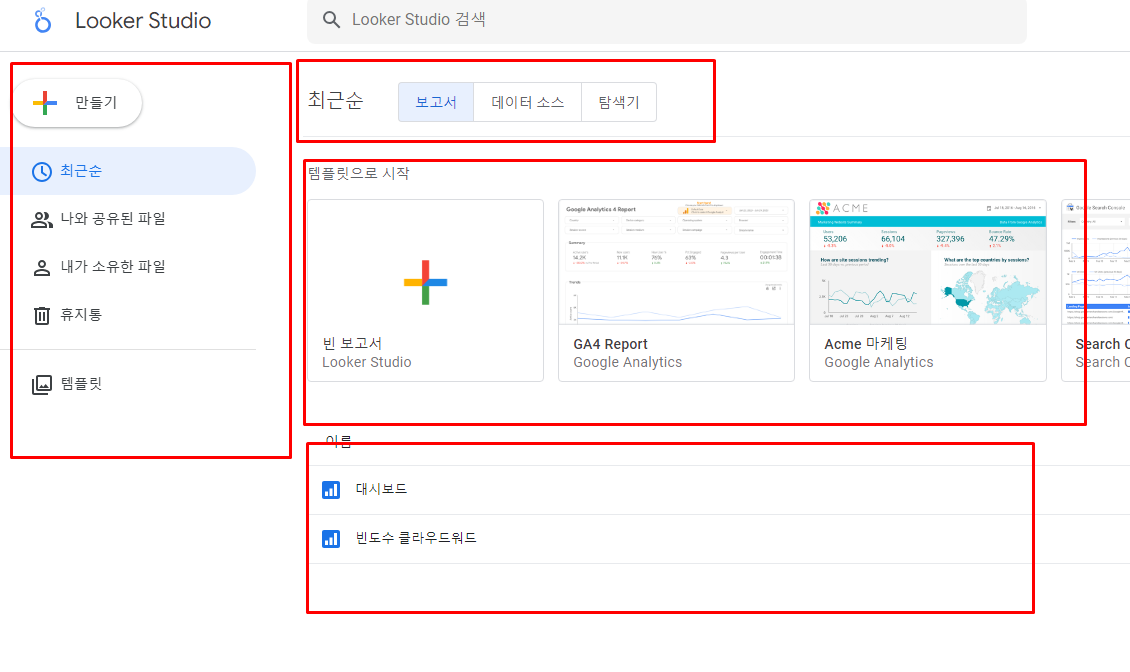Open the 대시보드 report

(x=381, y=489)
